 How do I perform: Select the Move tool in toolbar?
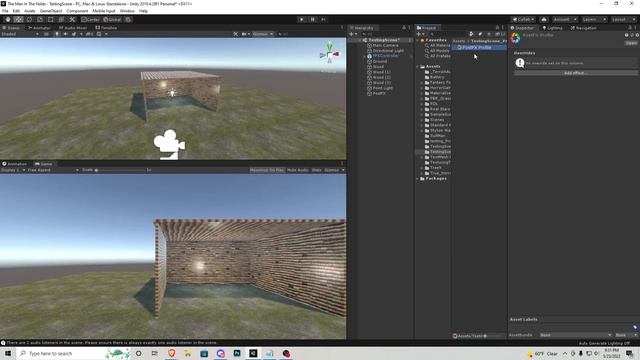point(18,19)
